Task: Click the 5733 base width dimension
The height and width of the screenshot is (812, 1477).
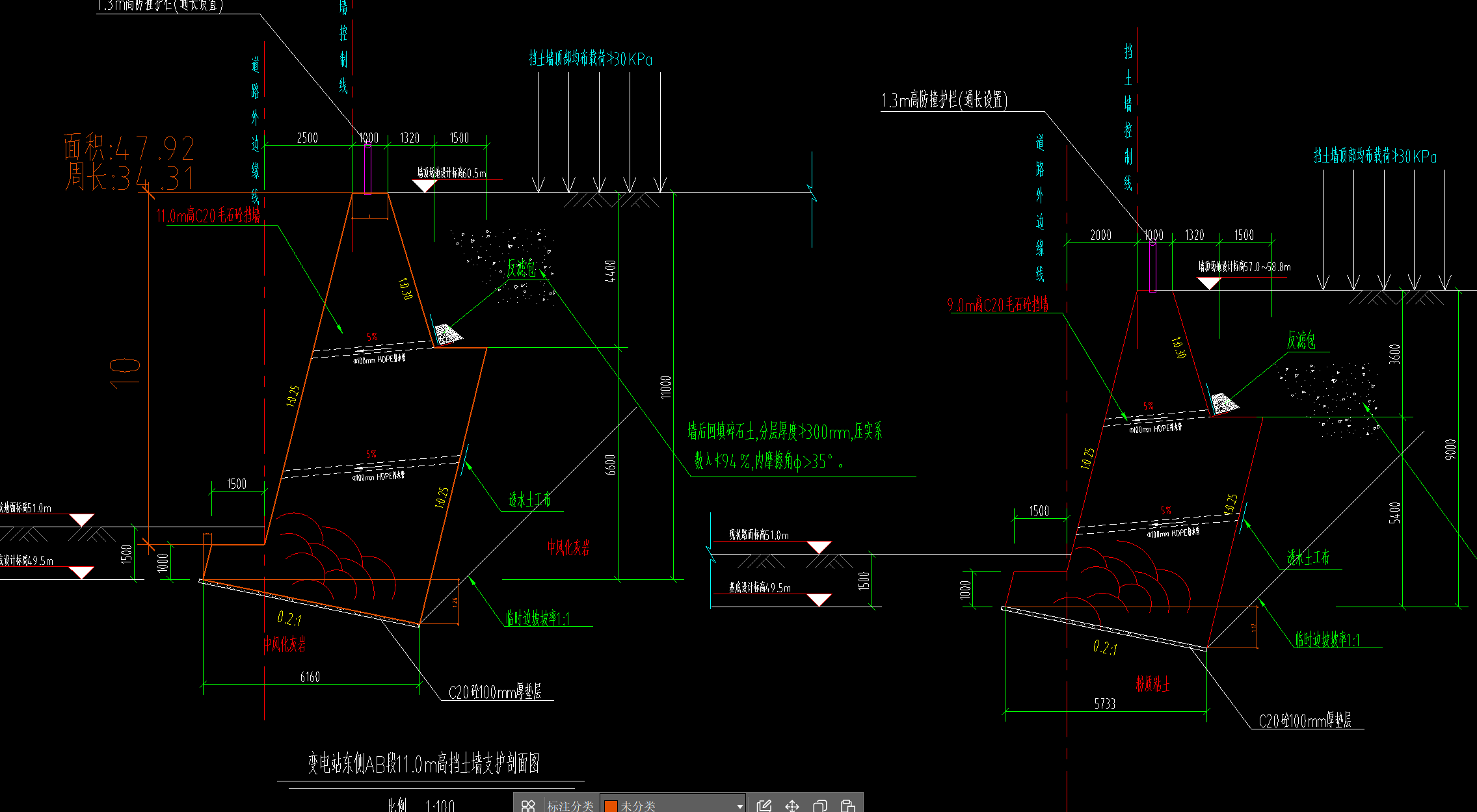Action: pos(1104,703)
